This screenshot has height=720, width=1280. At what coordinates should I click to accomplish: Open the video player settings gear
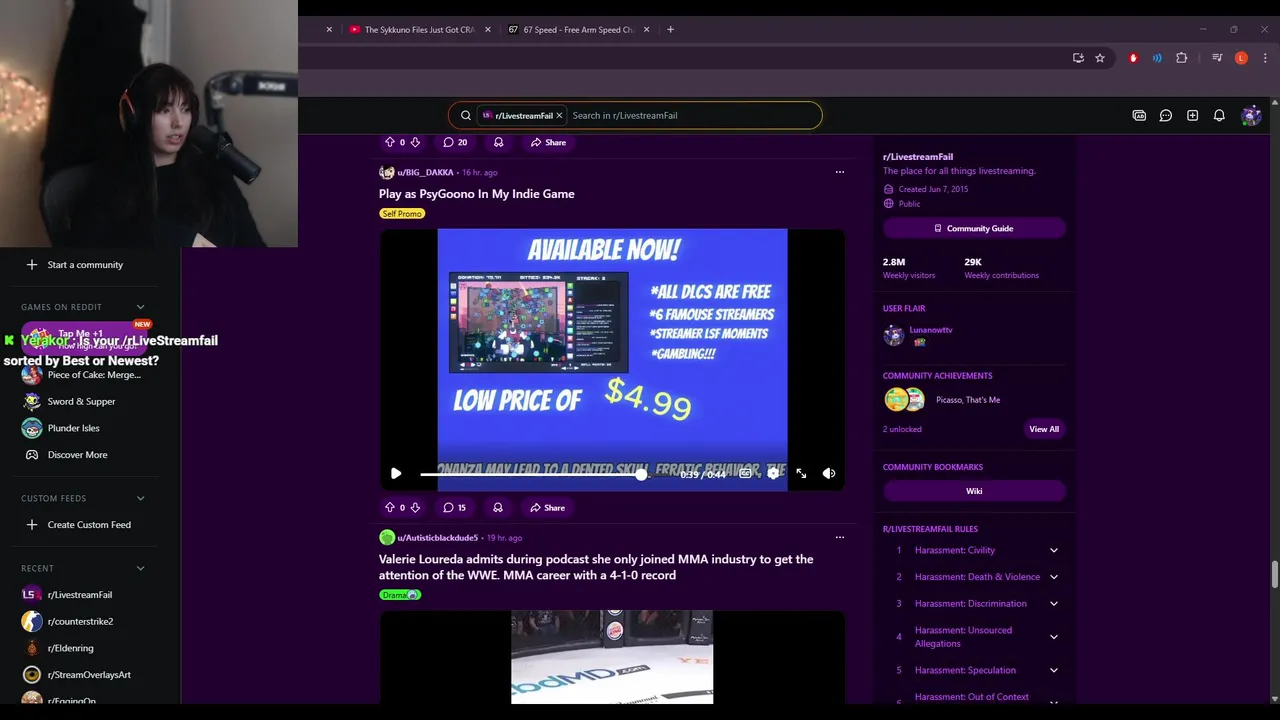773,473
